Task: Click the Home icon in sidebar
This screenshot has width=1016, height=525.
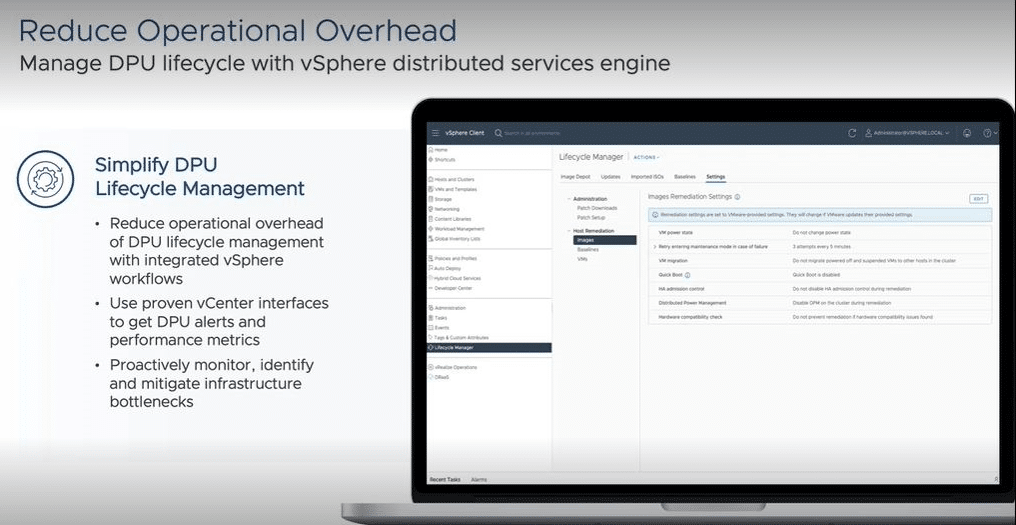Action: click(x=431, y=150)
